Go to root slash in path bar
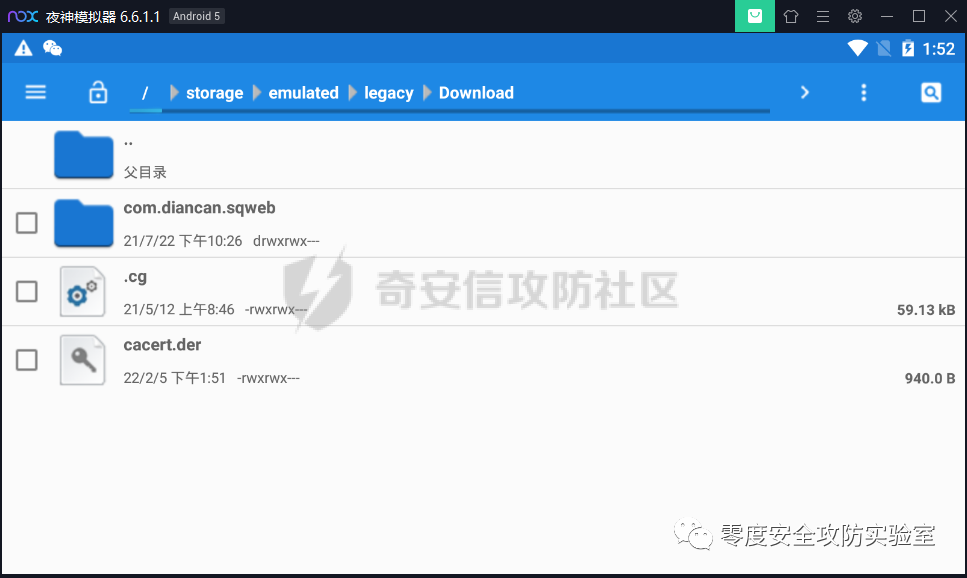The height and width of the screenshot is (578, 967). pos(145,93)
